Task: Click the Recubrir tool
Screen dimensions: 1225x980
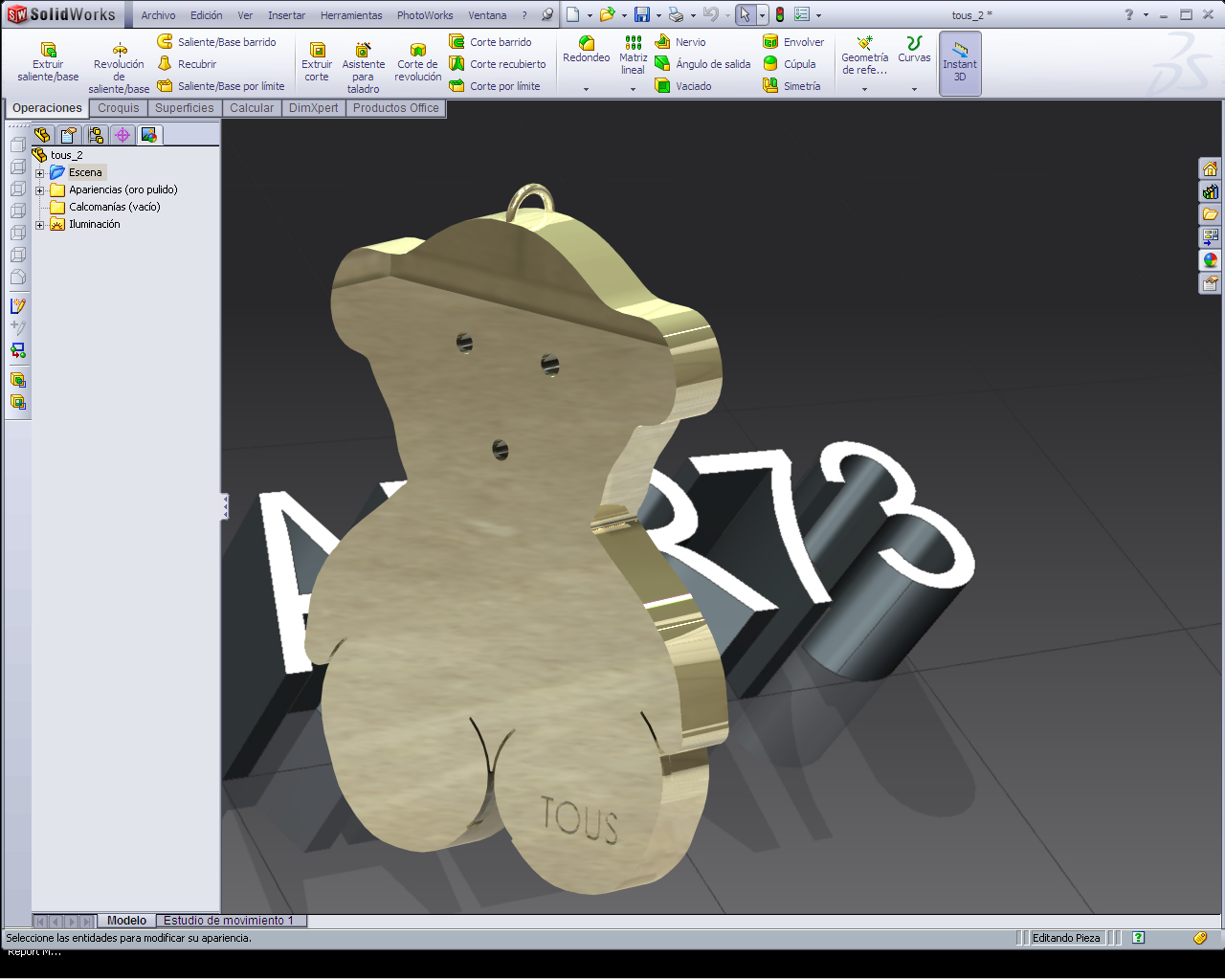Action: pos(188,64)
